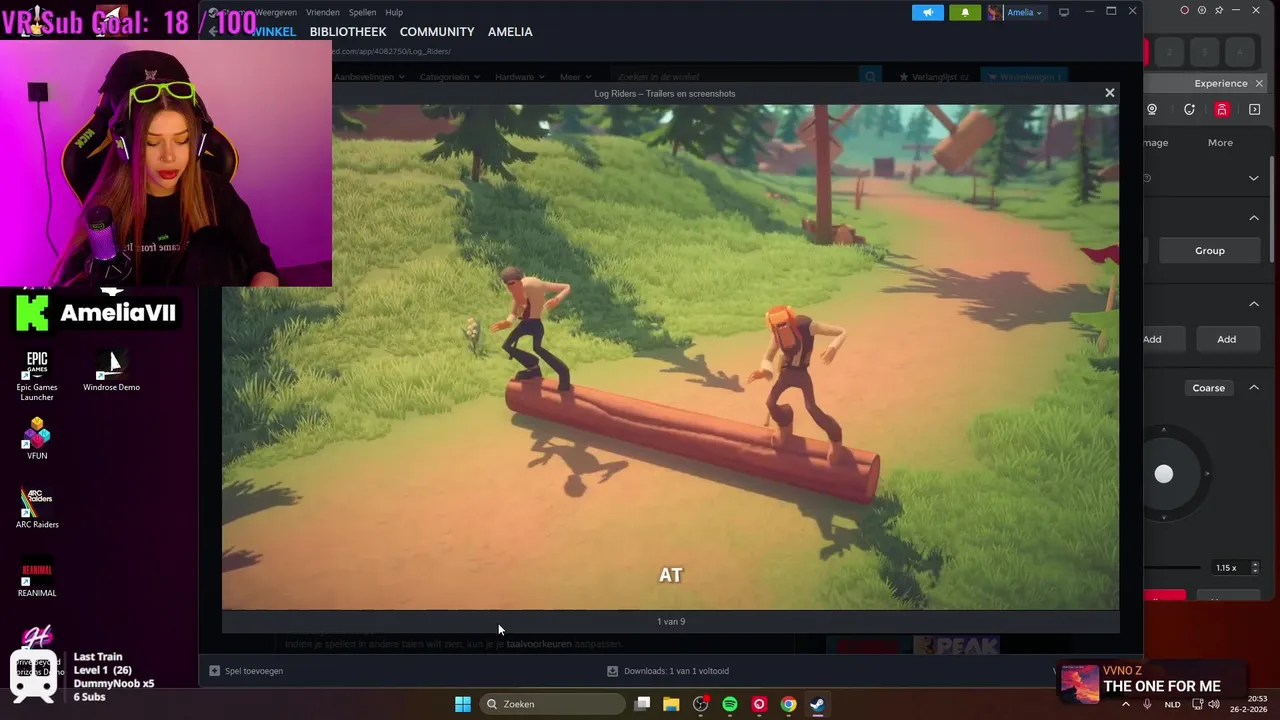Image resolution: width=1280 pixels, height=720 pixels.
Task: Open clock showing 20:53
Action: [1257, 698]
